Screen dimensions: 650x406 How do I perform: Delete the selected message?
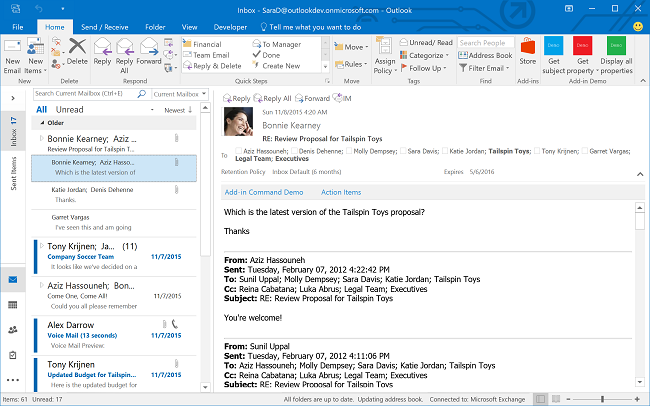(77, 52)
